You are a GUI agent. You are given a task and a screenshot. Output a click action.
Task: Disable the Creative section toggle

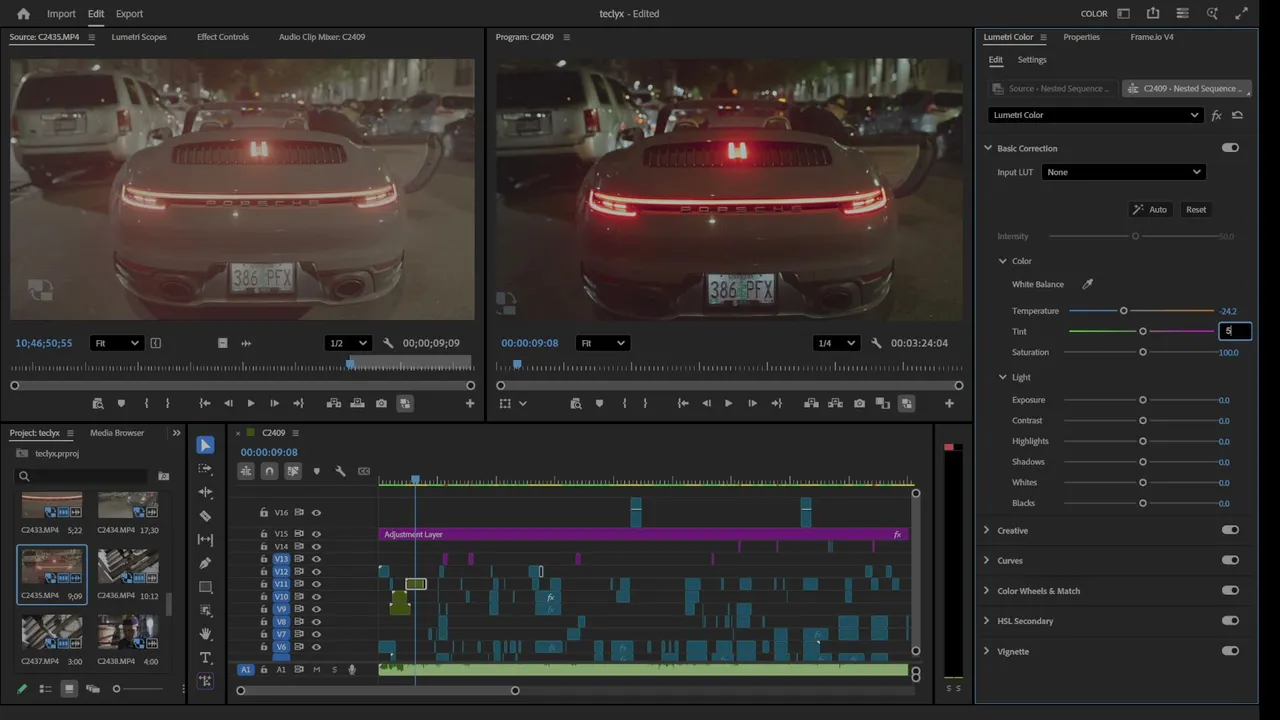click(x=1230, y=530)
